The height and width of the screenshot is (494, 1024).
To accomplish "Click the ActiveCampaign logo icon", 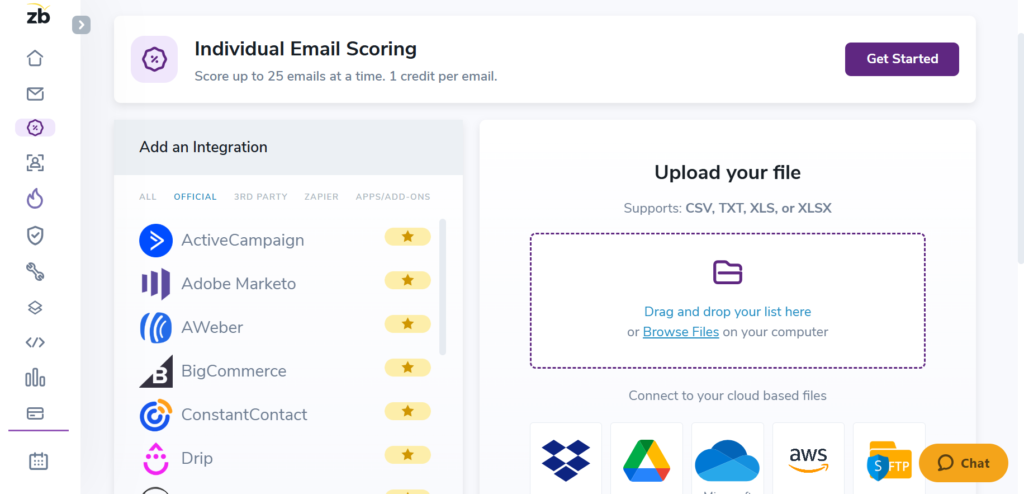I will coord(156,240).
